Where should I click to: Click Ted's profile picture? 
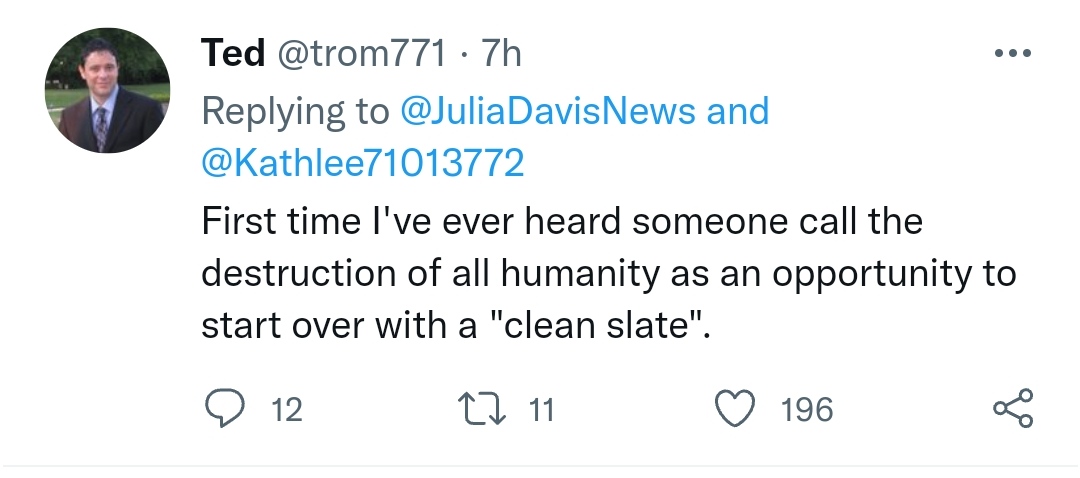[x=107, y=91]
